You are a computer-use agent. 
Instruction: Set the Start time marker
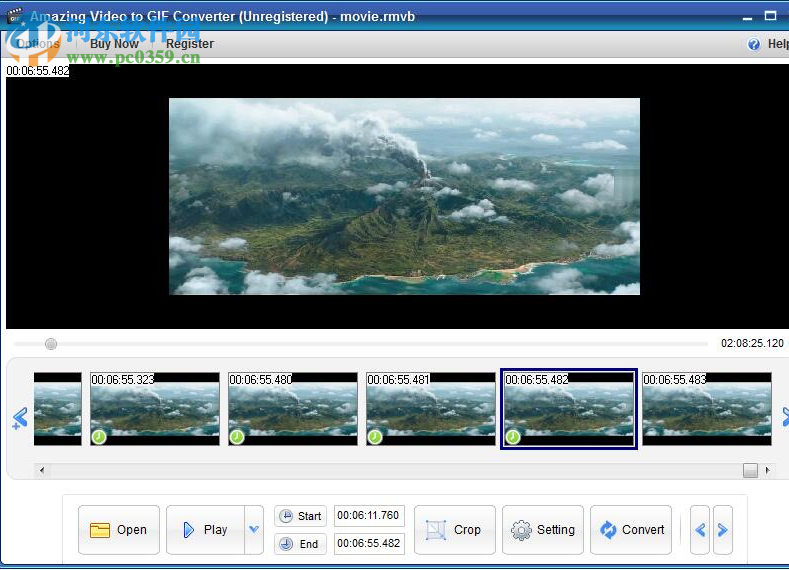coord(300,516)
